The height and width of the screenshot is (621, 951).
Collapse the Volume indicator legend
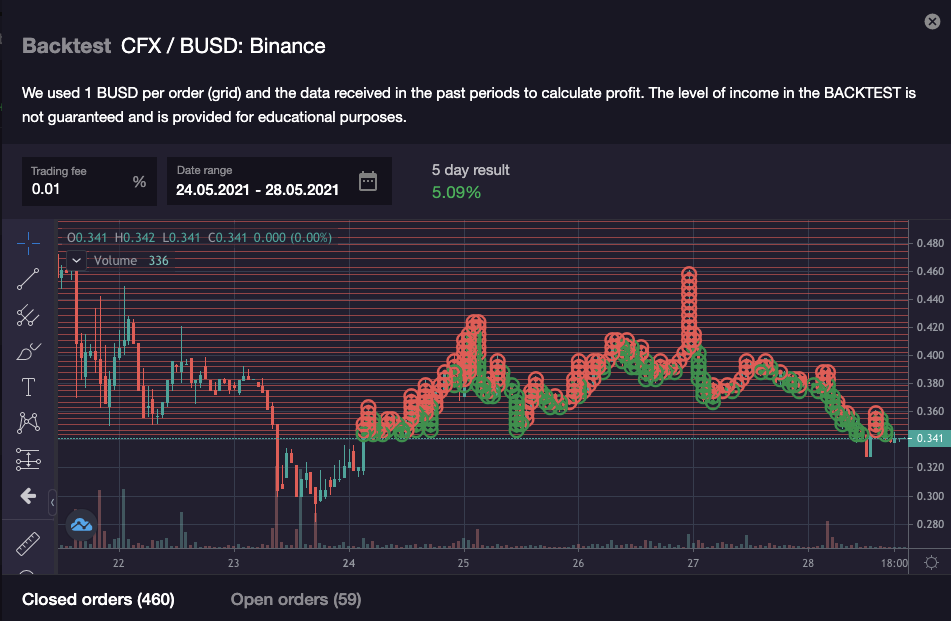(x=77, y=261)
